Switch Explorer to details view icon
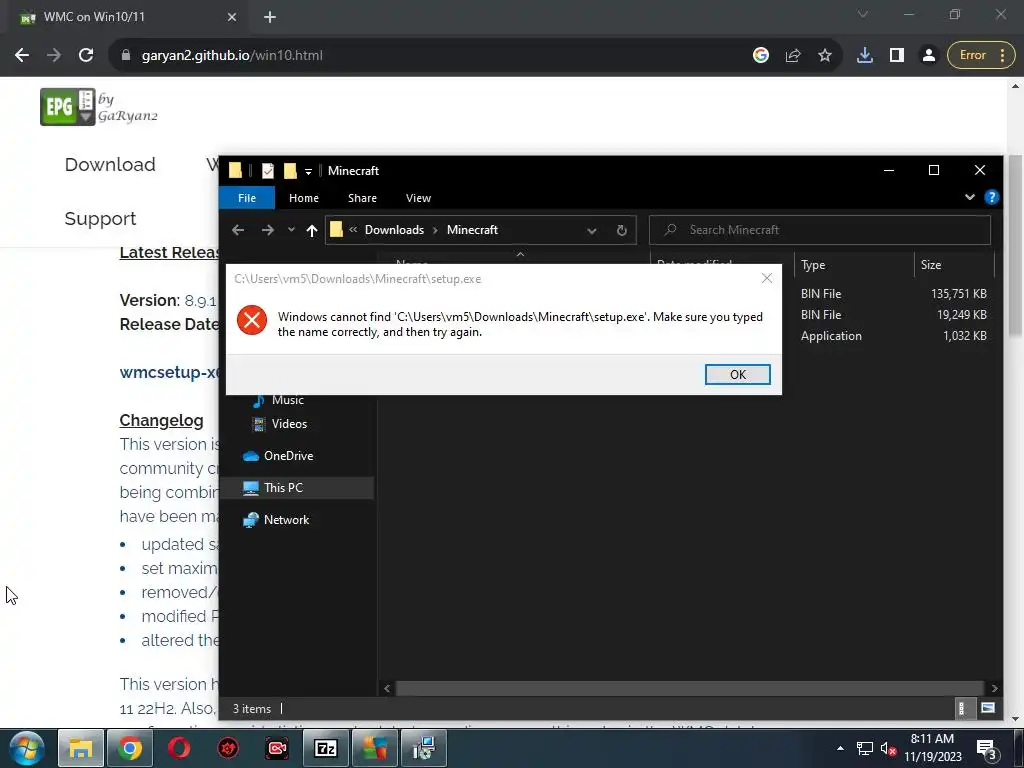 coord(961,708)
